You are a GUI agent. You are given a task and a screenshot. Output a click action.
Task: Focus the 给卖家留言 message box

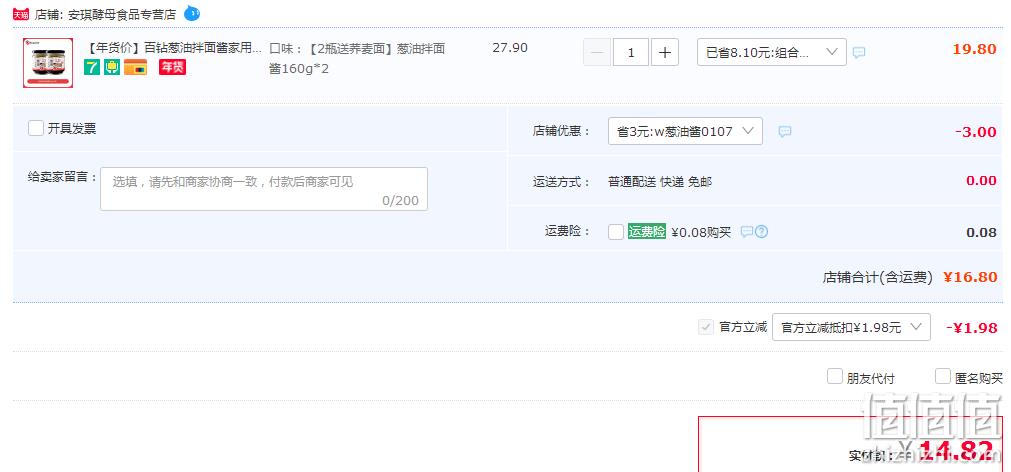point(264,189)
